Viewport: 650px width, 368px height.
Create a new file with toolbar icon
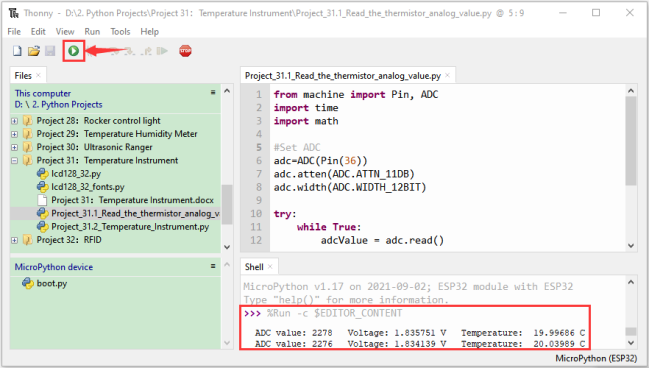pos(17,51)
